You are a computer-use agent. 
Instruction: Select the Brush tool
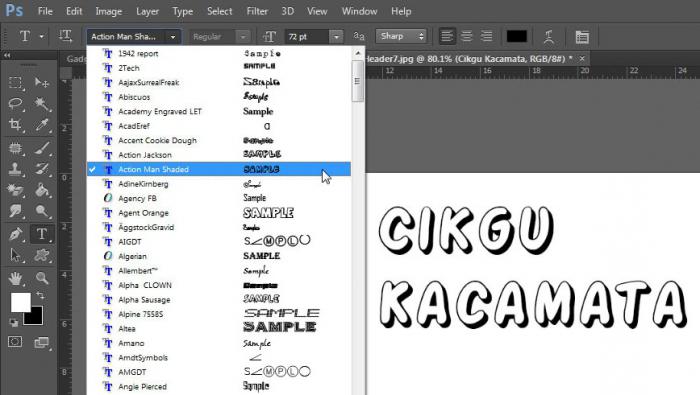click(42, 148)
